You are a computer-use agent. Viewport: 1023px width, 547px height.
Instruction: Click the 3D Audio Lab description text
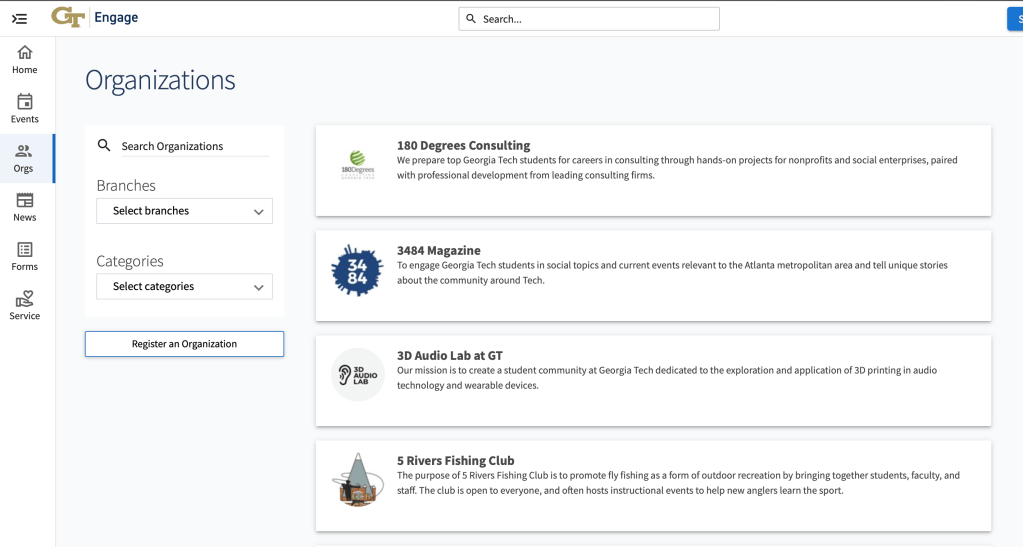(667, 378)
